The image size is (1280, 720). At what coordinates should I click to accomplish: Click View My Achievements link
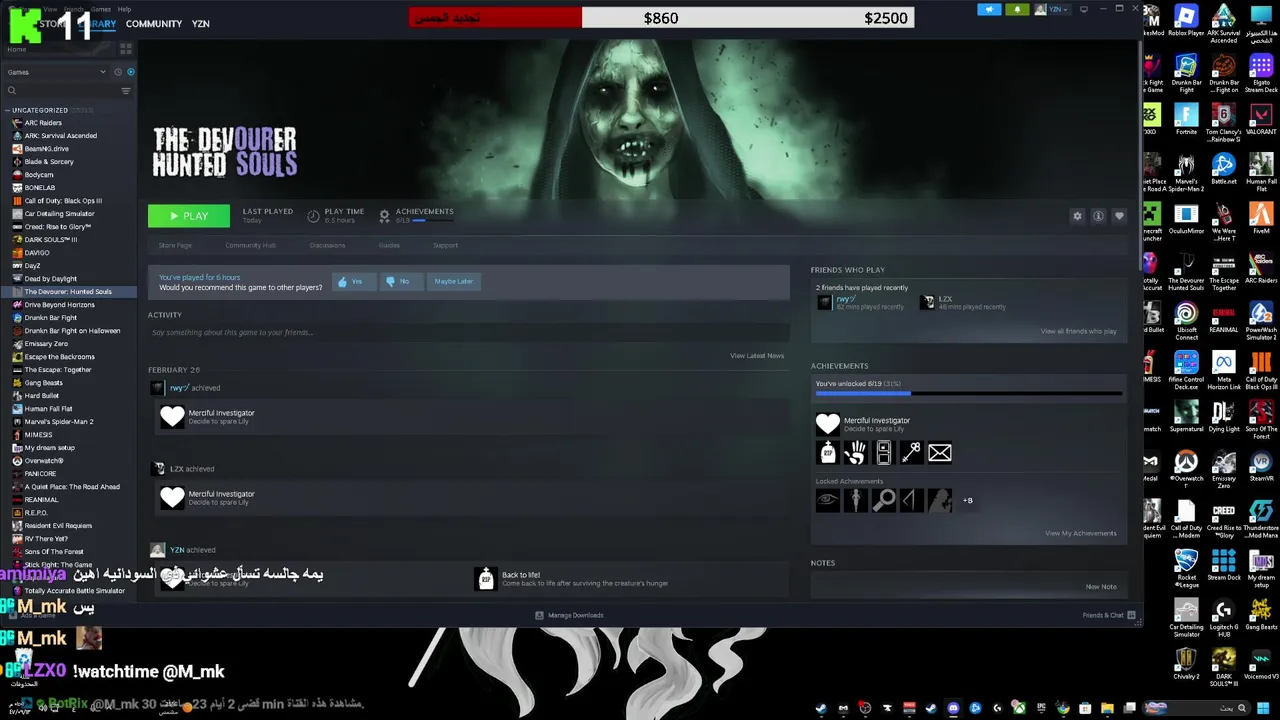tap(1080, 534)
